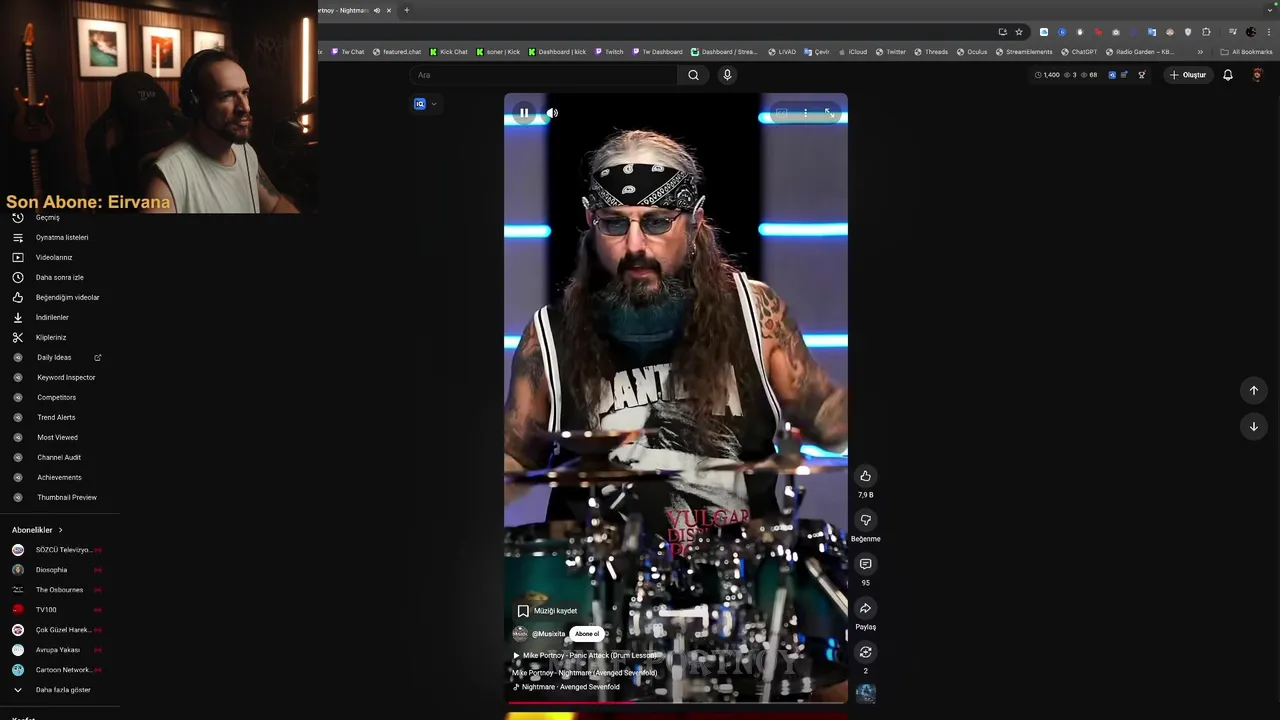Mute the Shorts video volume

point(552,113)
